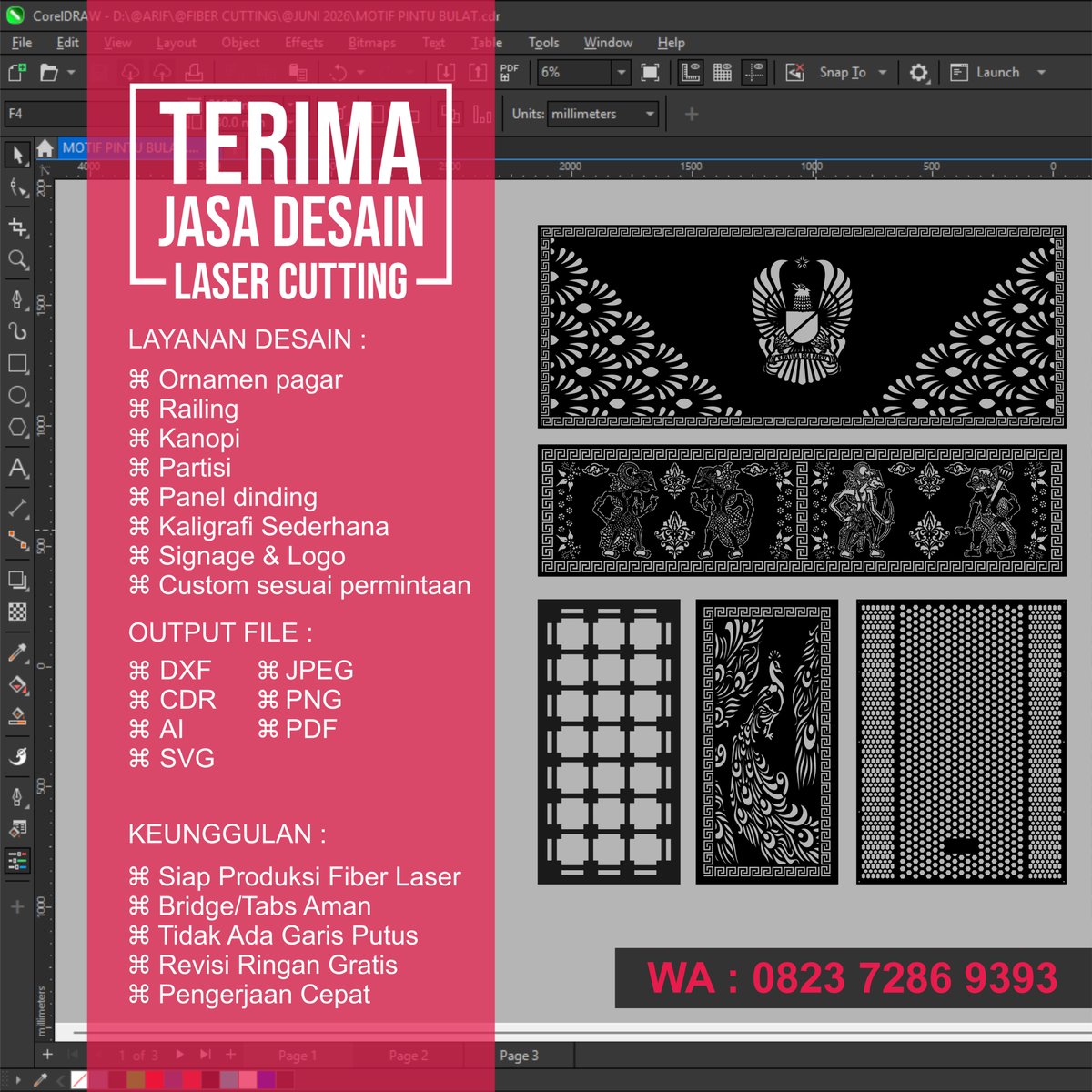Open the Tools menu

coord(543,43)
